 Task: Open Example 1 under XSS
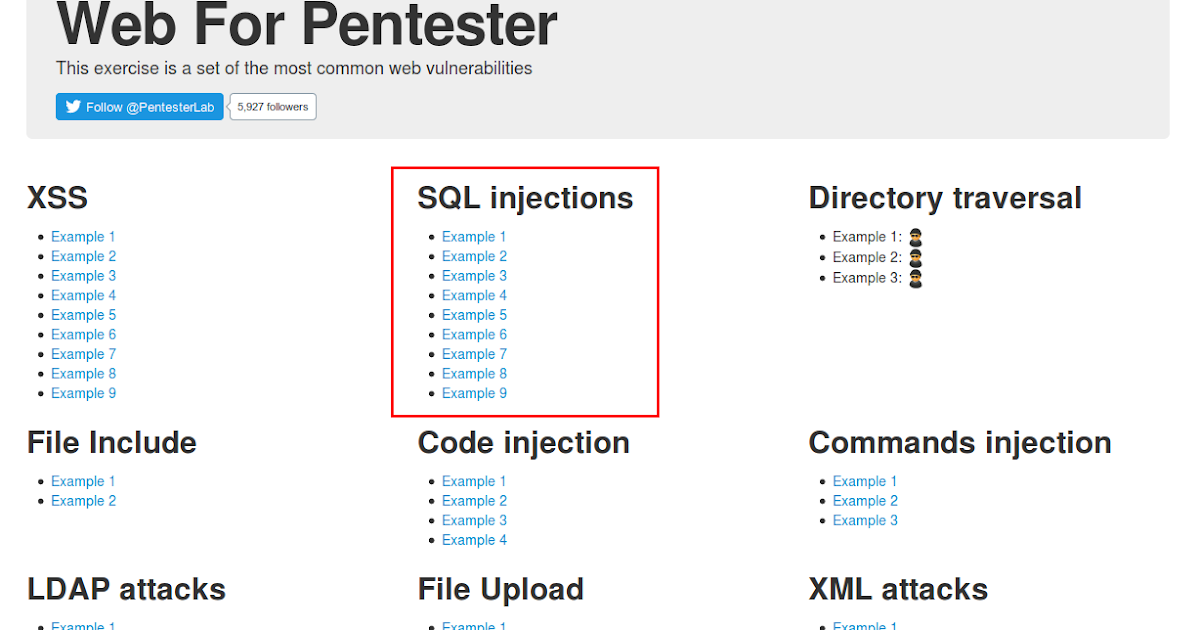(83, 236)
